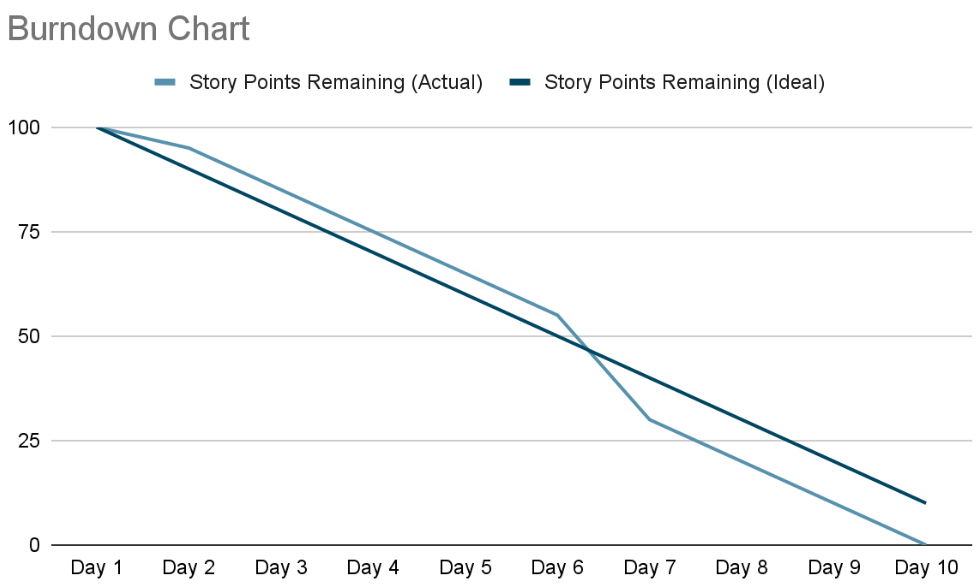Click the Burndown Chart title
Image resolution: width=979 pixels, height=586 pixels.
click(128, 28)
